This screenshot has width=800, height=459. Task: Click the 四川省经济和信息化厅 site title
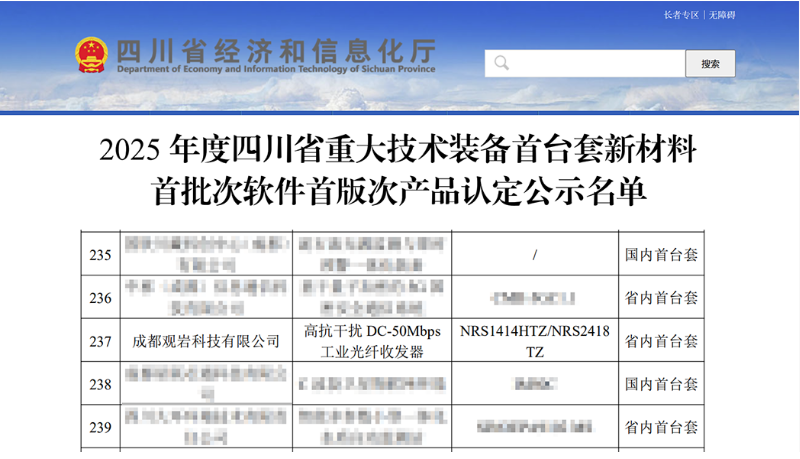tap(276, 50)
